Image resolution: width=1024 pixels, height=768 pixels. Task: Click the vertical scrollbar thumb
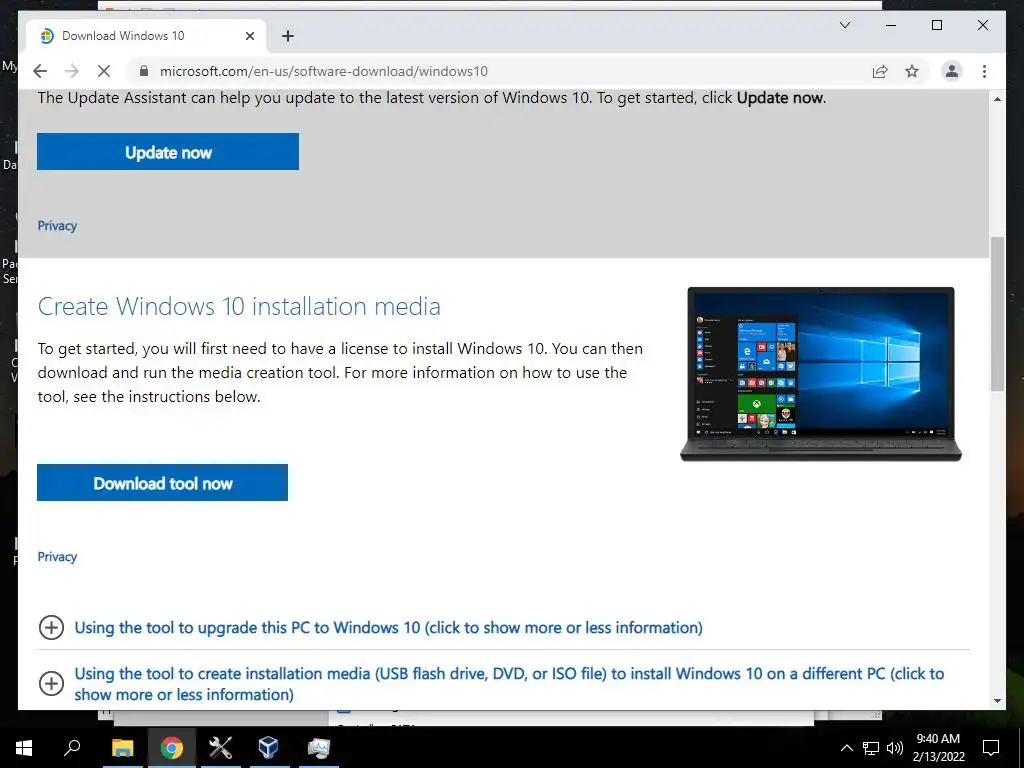click(997, 313)
